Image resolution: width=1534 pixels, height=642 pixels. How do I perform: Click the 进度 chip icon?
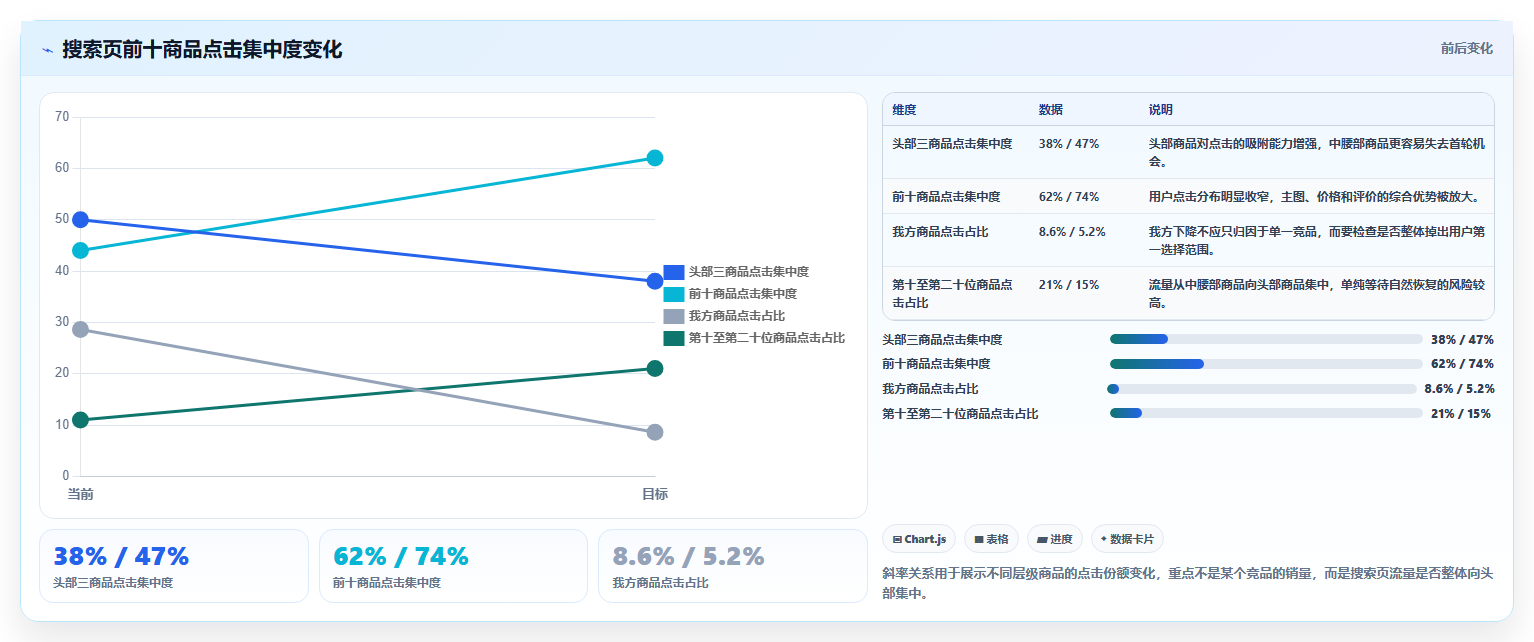pyautogui.click(x=1042, y=540)
